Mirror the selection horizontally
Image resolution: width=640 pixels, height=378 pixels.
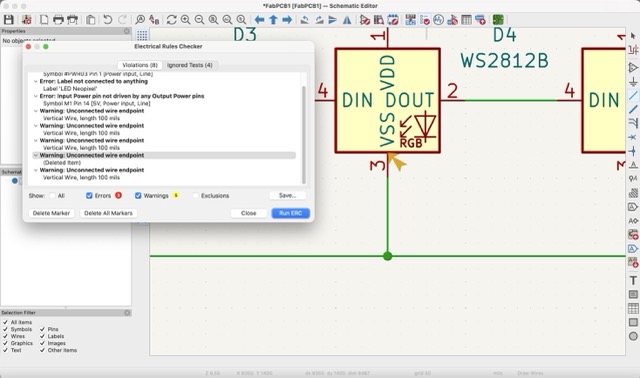point(347,20)
